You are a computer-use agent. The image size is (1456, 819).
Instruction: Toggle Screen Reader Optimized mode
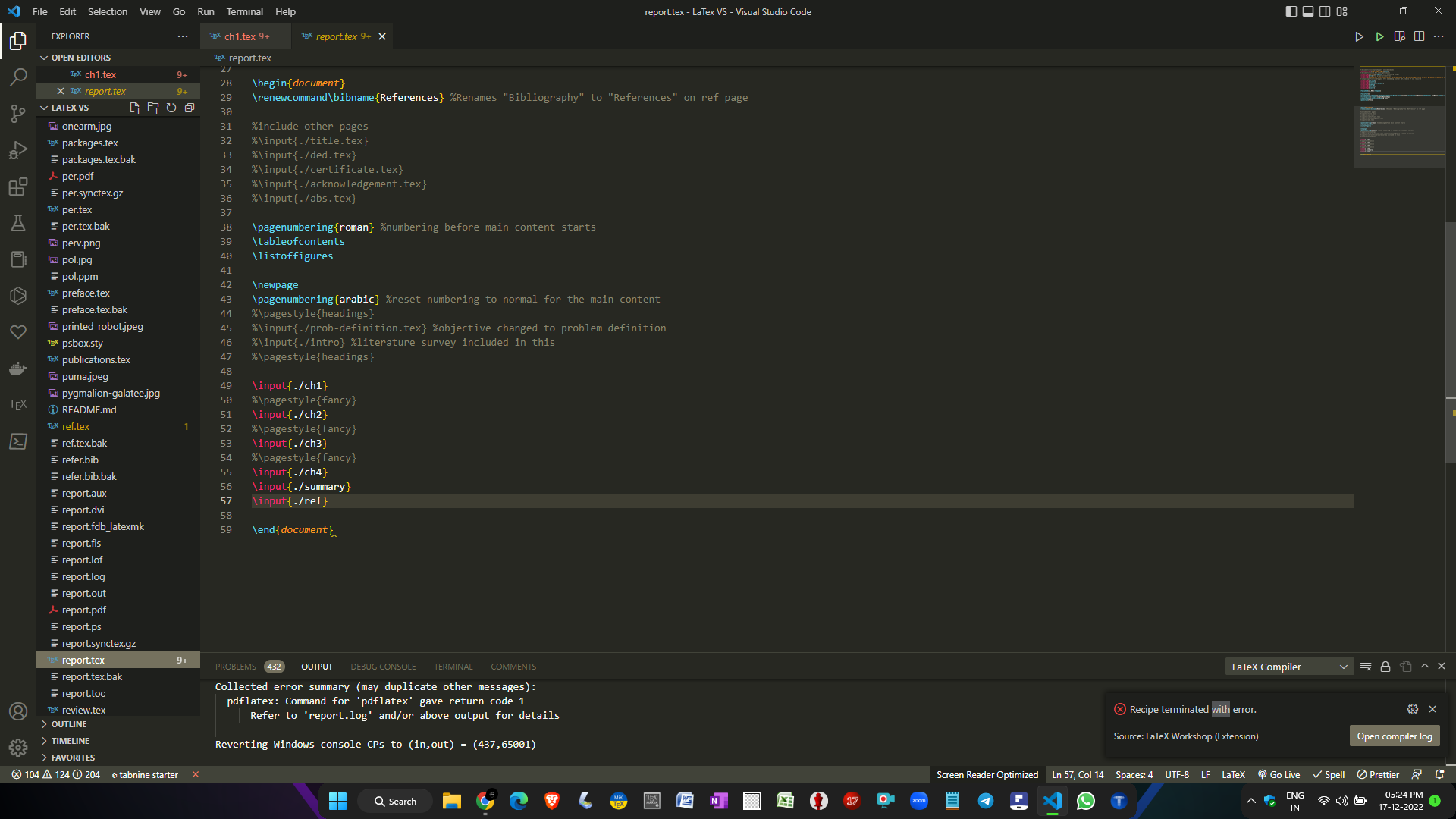987,774
